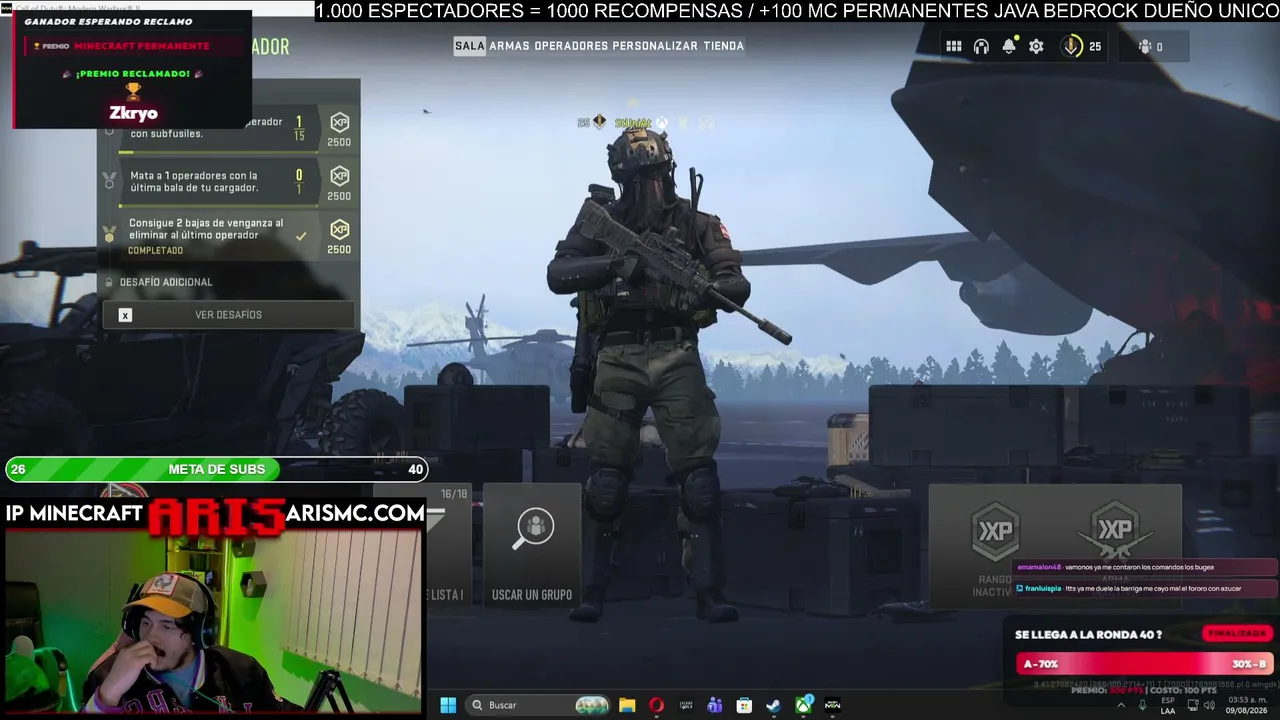Switch to the ARMAS tab
The image size is (1280, 720).
509,46
